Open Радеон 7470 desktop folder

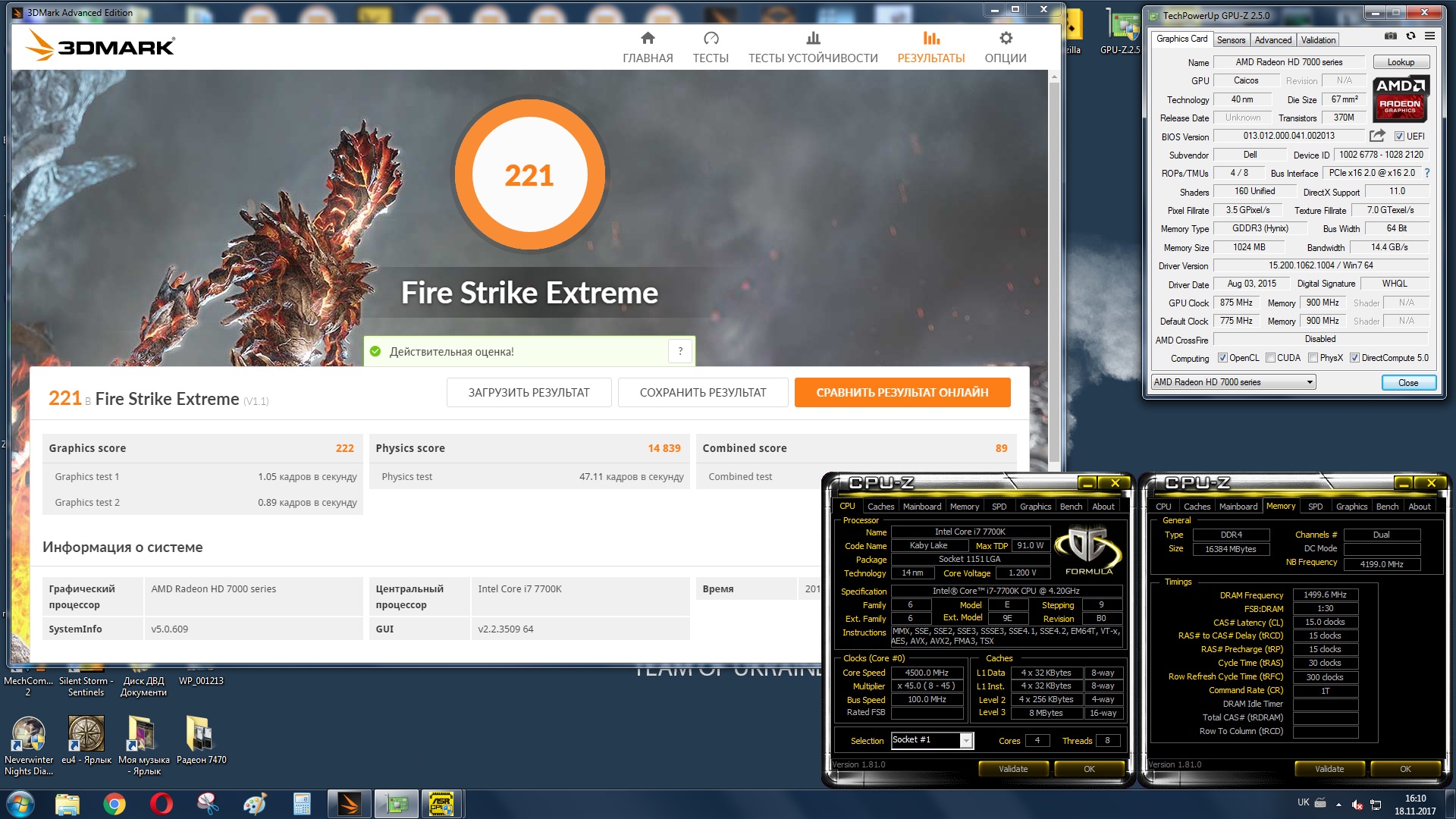pos(201,740)
